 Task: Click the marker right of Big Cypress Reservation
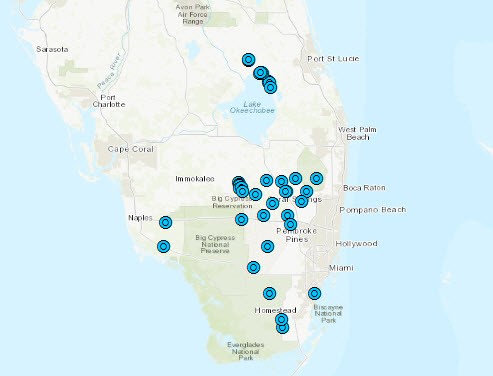click(x=255, y=194)
